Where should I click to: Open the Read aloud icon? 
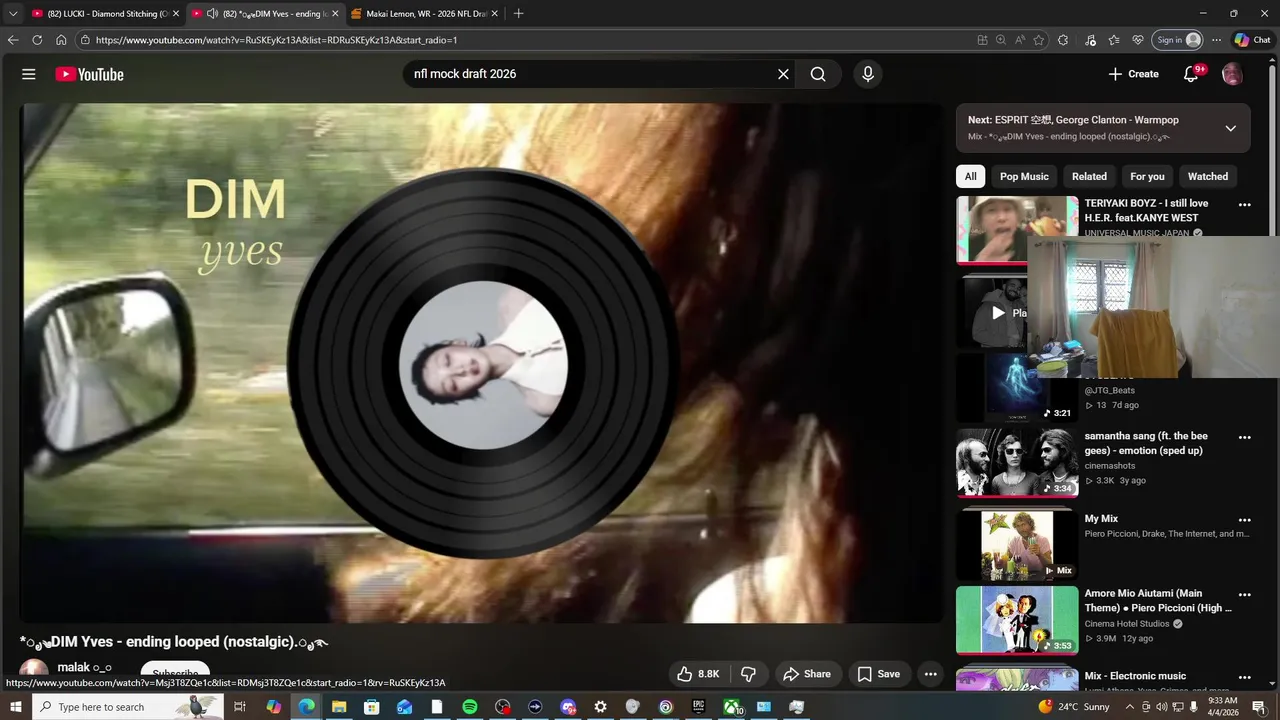click(x=1020, y=40)
